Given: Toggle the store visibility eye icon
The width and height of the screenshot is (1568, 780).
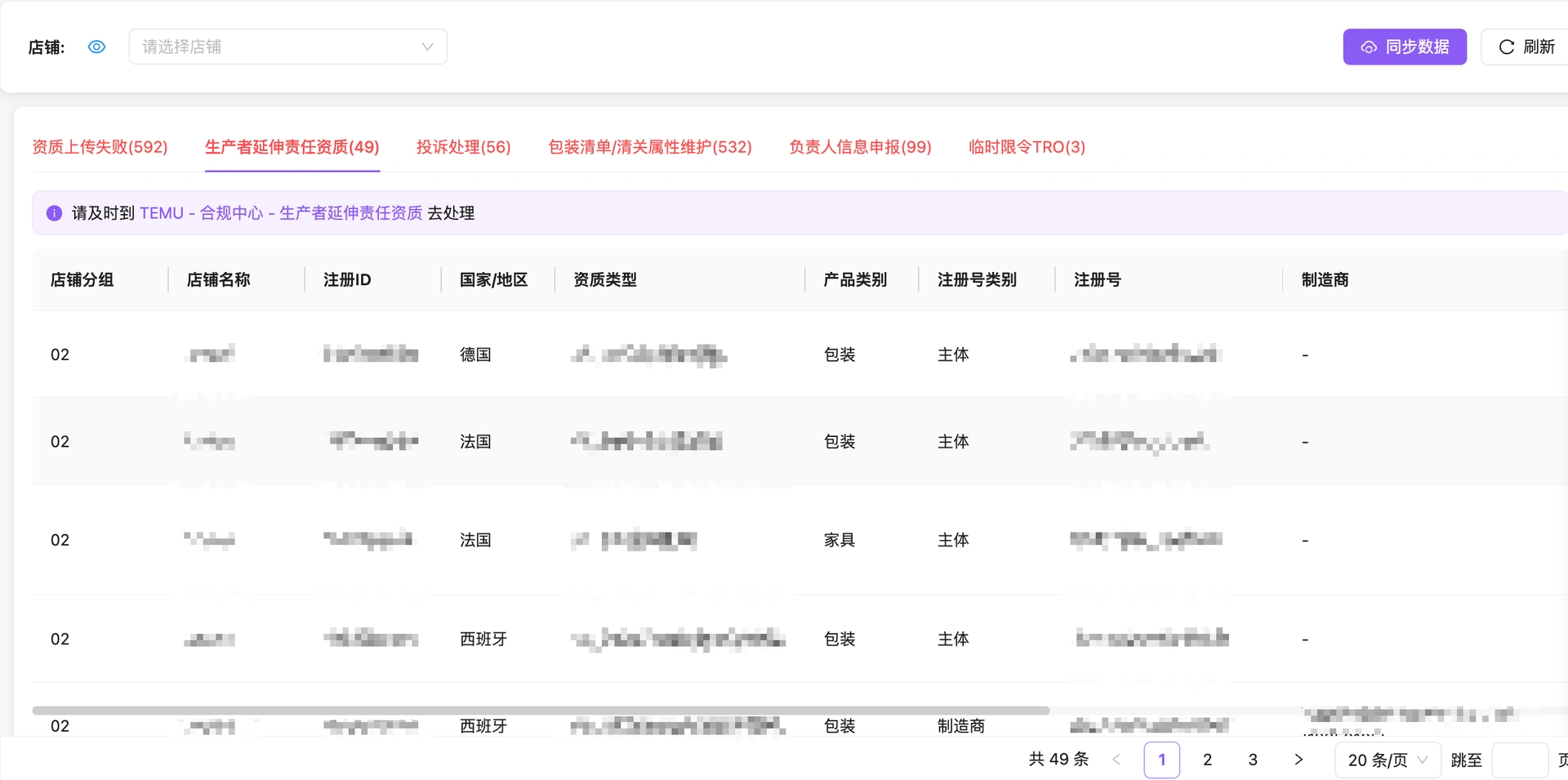Looking at the screenshot, I should coord(96,47).
